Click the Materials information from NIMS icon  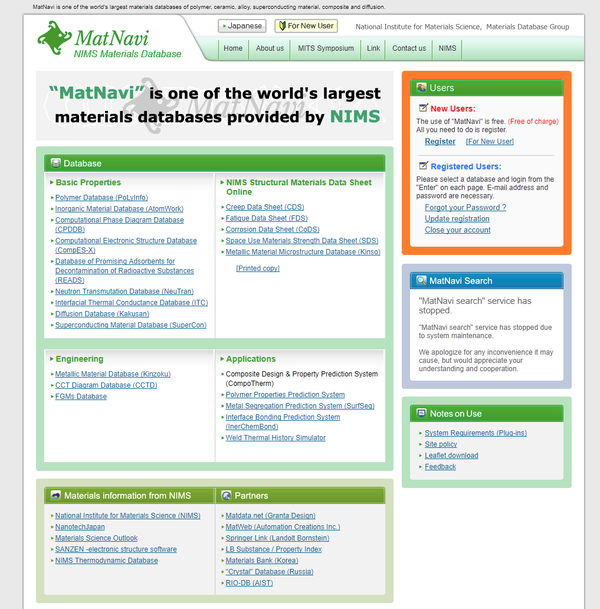coord(56,495)
